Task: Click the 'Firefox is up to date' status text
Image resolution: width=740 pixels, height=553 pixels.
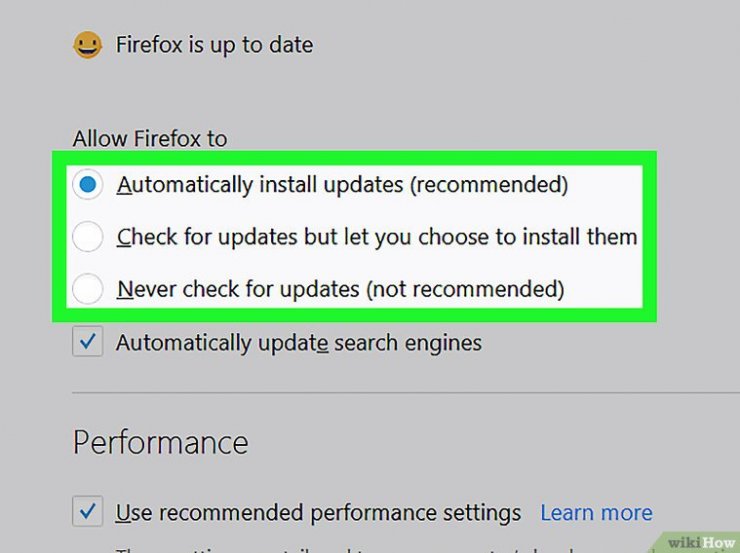Action: click(x=214, y=45)
